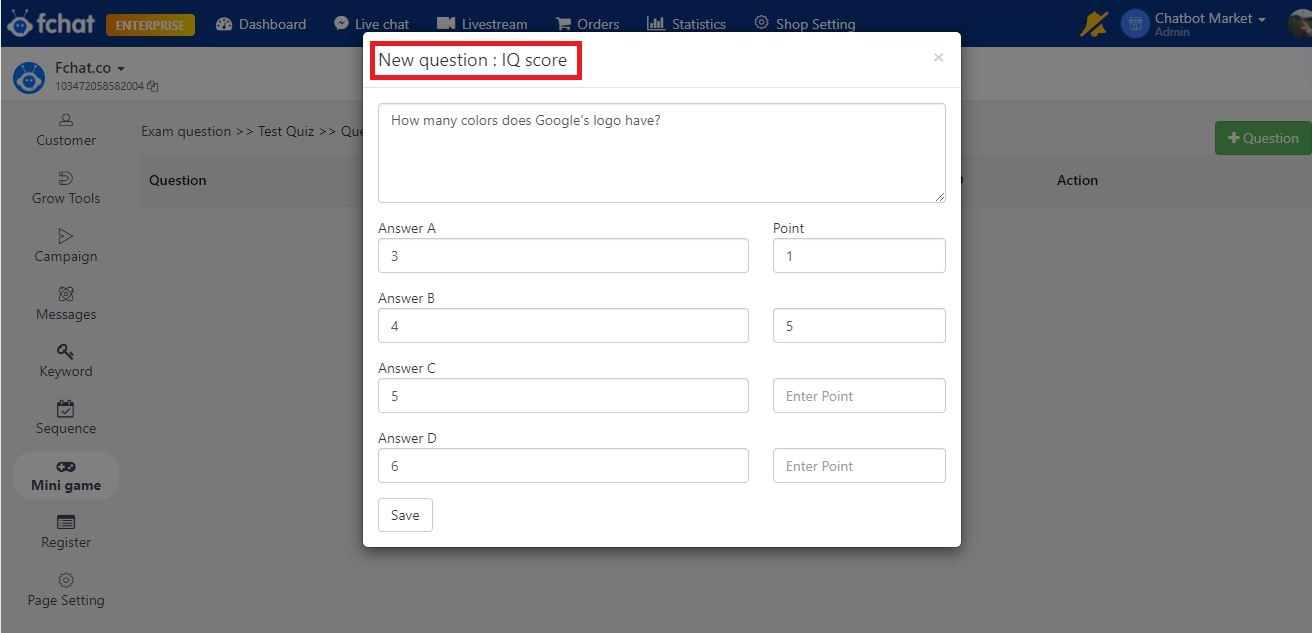Click the Answer D input field
1312x633 pixels.
click(x=563, y=466)
